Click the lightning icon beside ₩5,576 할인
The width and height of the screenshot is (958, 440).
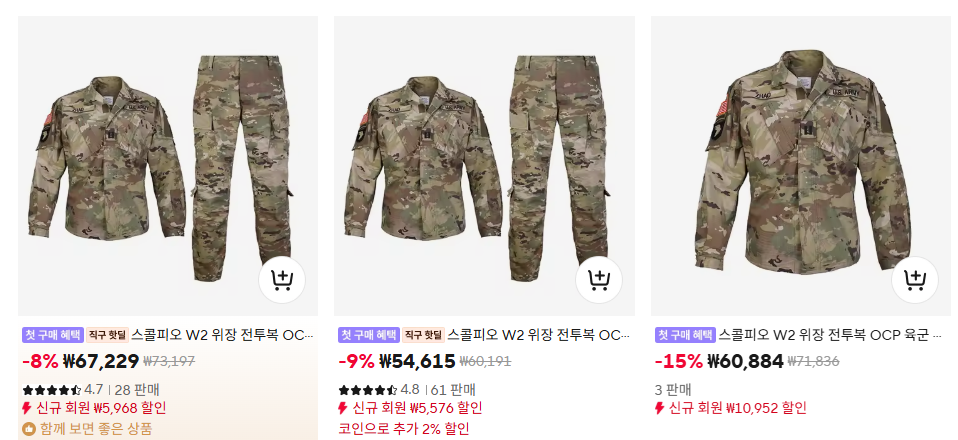pos(343,408)
